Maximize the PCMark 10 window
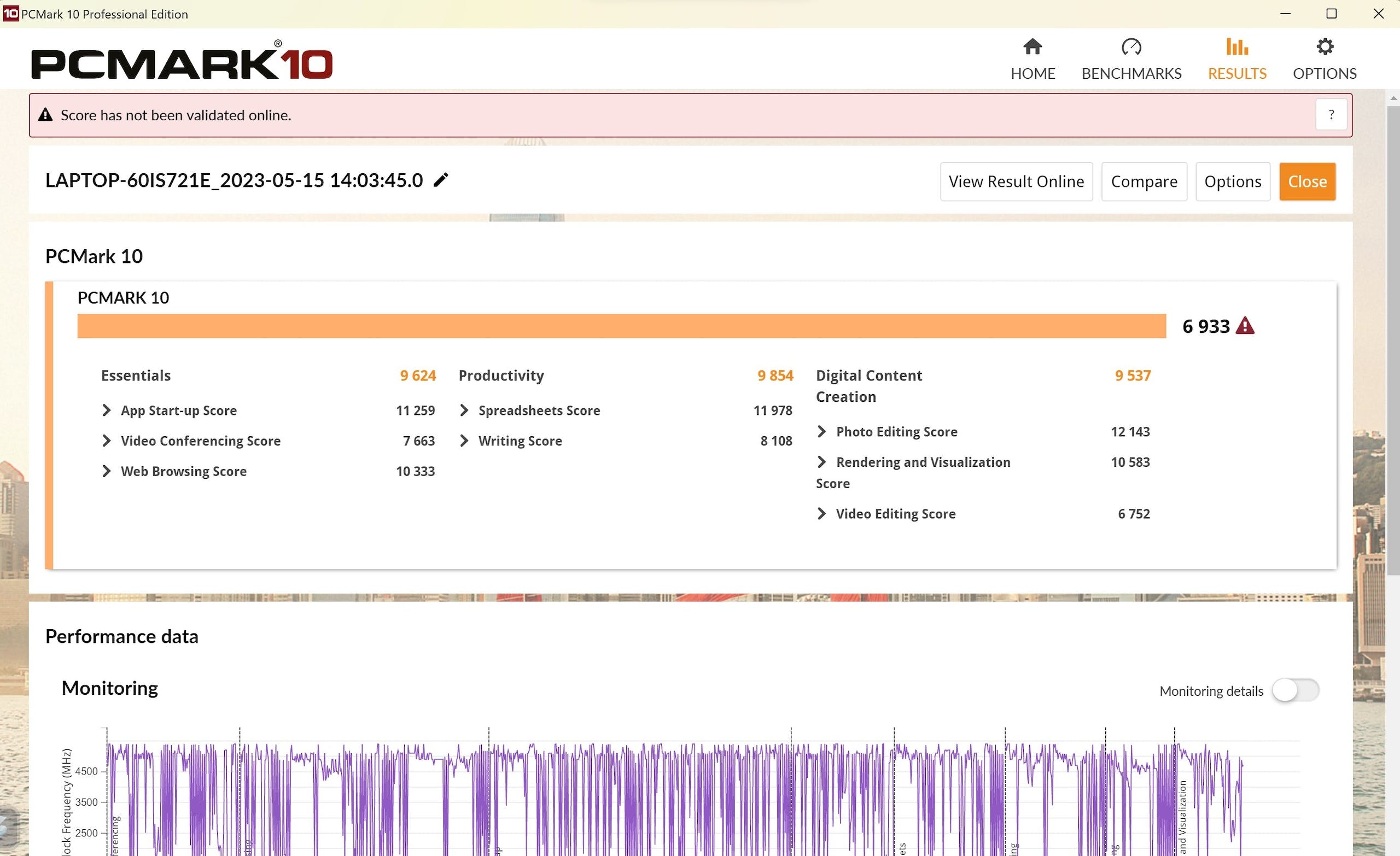This screenshot has width=1400, height=856. (x=1331, y=14)
